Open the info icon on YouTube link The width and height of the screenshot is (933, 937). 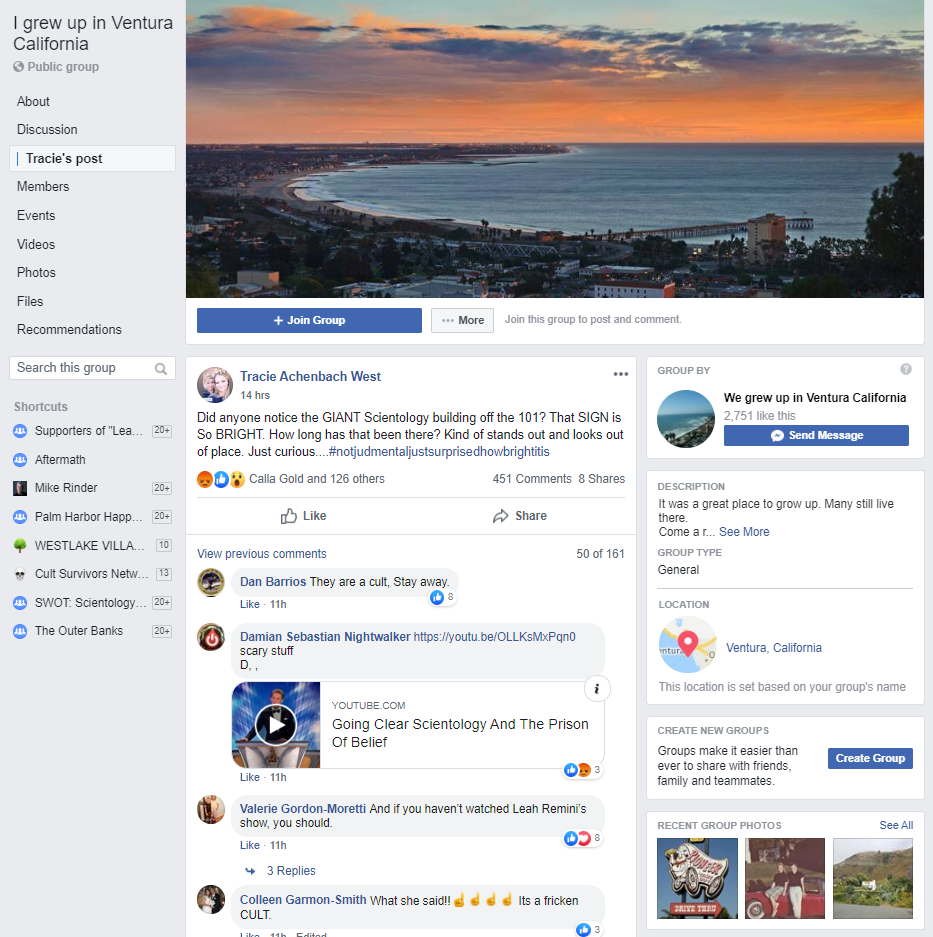(x=596, y=689)
